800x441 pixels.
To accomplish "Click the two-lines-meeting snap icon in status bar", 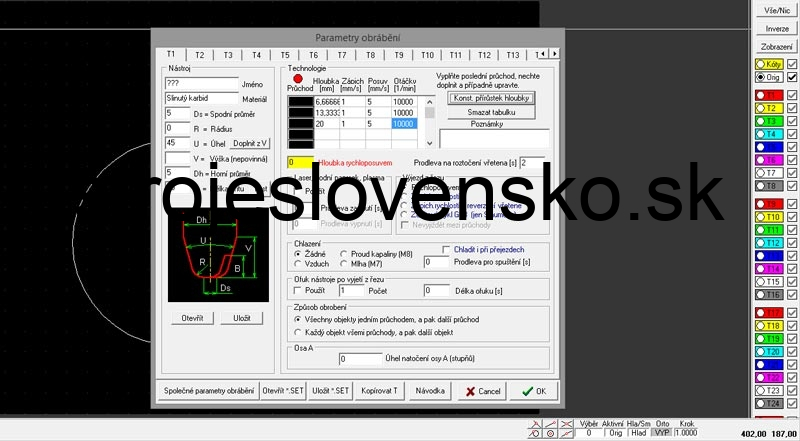I will point(535,424).
